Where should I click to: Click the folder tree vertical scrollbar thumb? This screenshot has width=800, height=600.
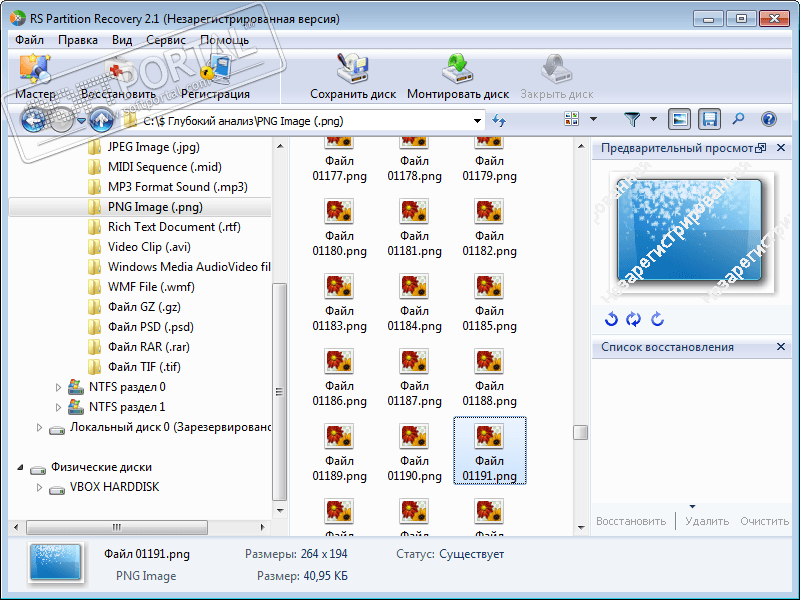[x=279, y=392]
